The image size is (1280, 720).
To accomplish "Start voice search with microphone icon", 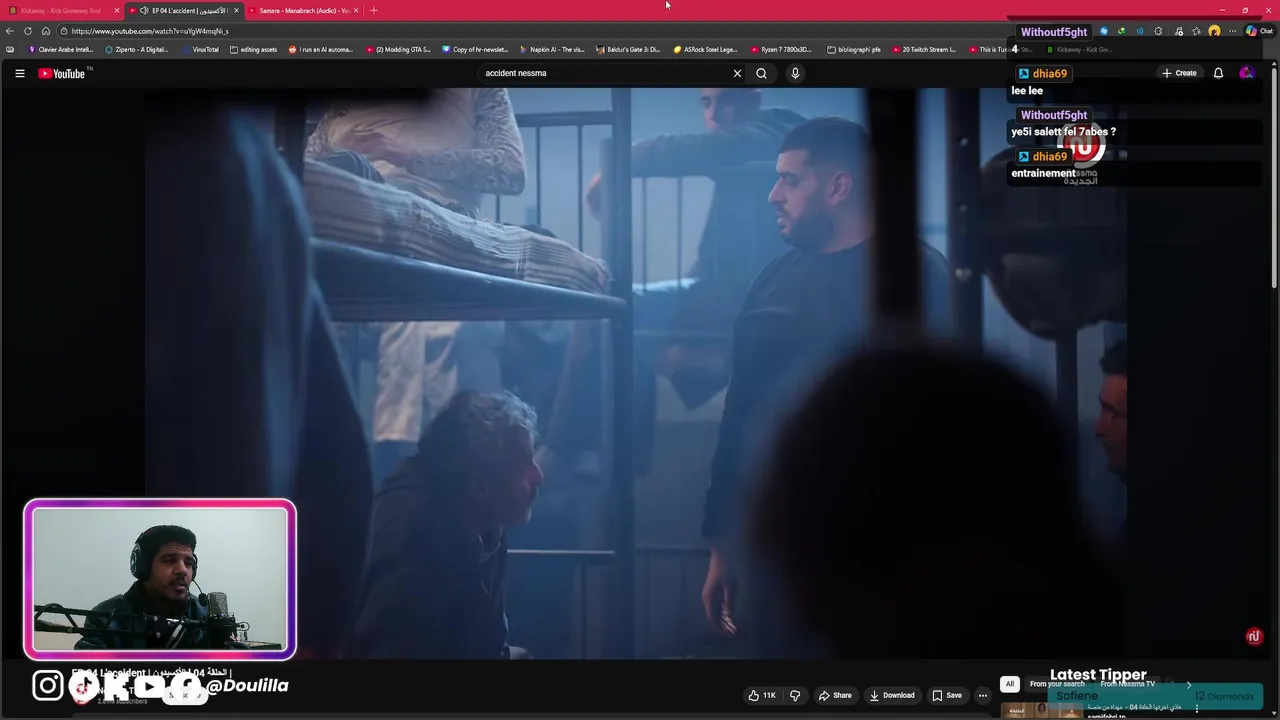I will click(x=795, y=73).
